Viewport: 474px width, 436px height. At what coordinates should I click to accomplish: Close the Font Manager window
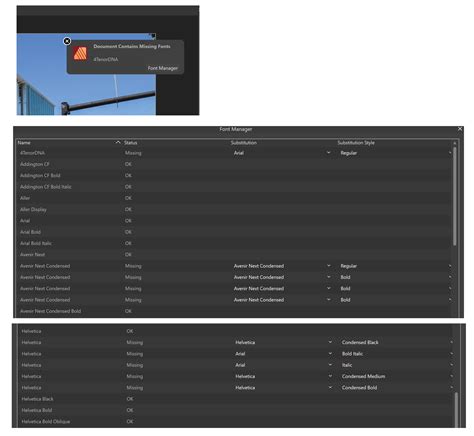point(460,129)
